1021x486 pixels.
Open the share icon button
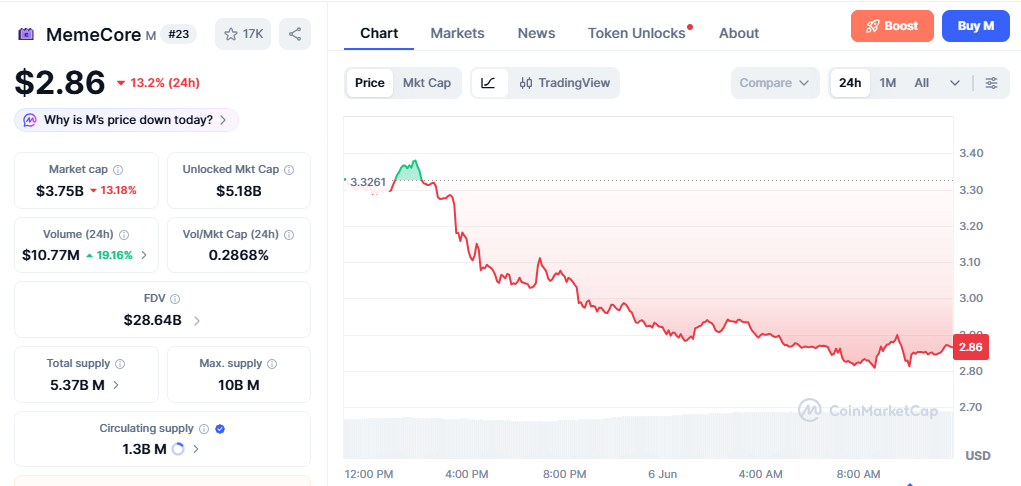(295, 35)
